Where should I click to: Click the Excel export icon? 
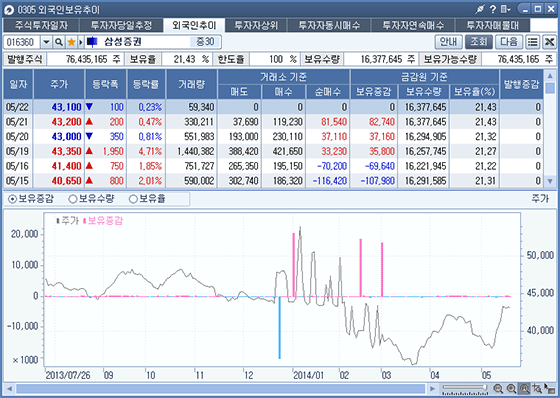click(549, 42)
